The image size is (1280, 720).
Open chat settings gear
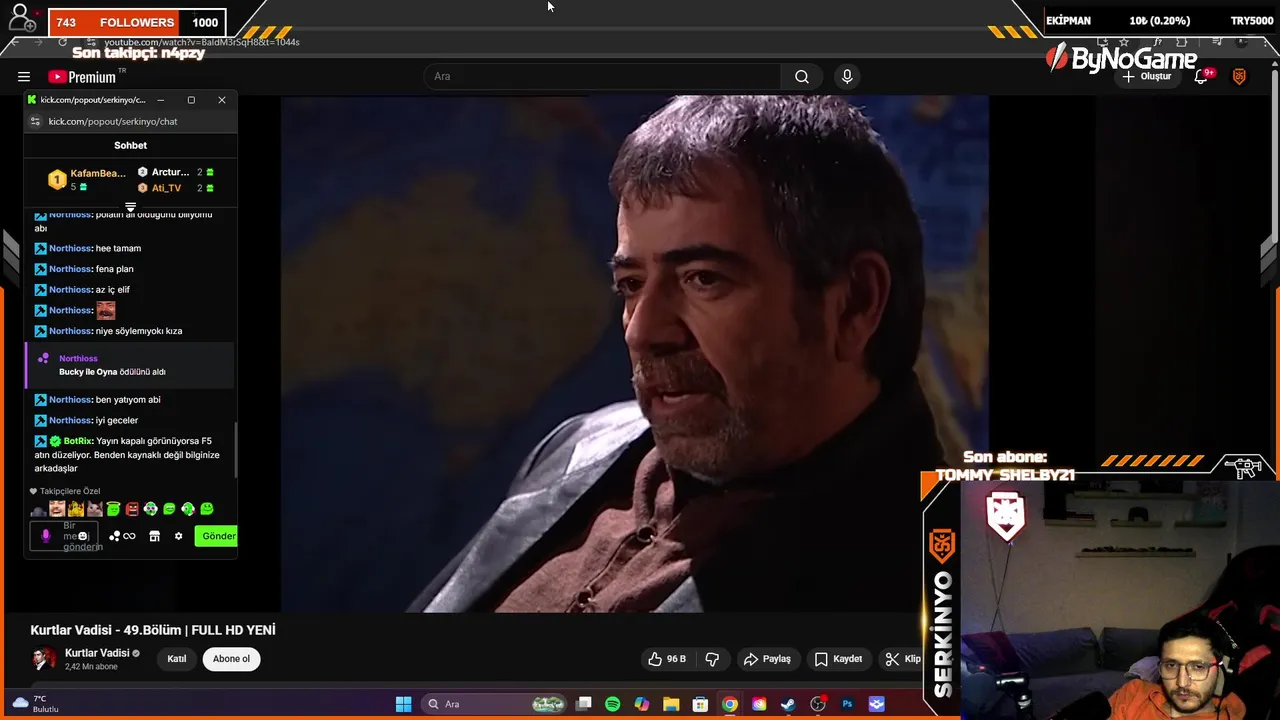(178, 536)
